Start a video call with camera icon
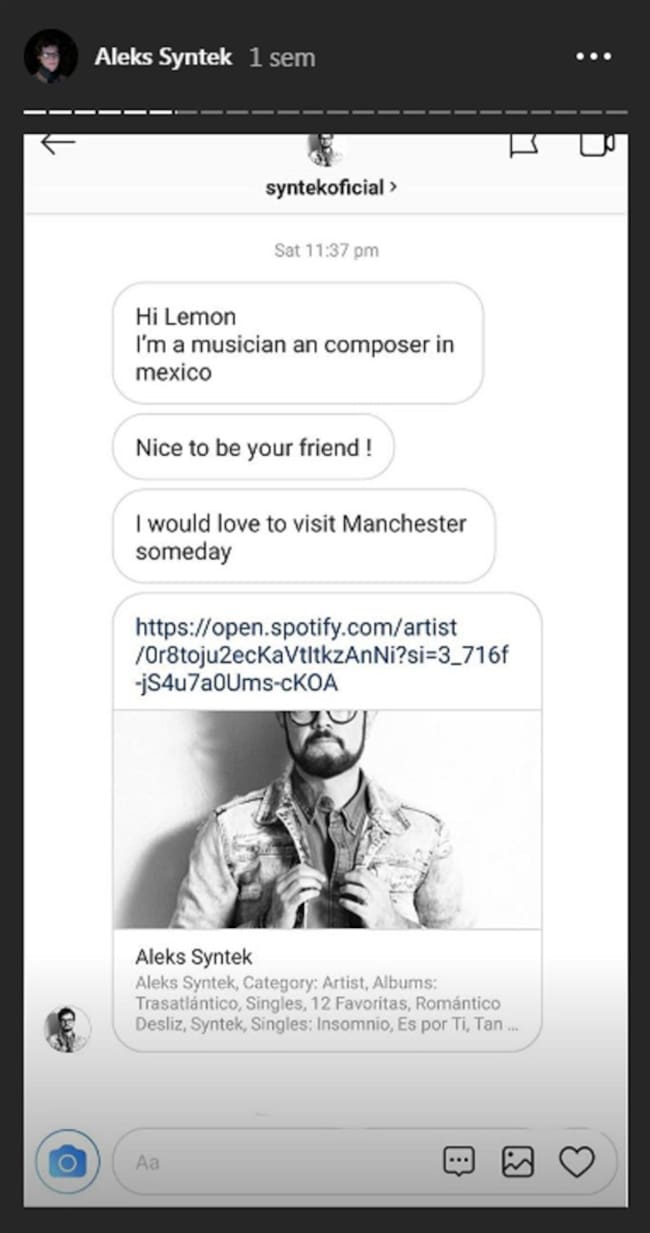Screen dimensions: 650x1233 596,145
